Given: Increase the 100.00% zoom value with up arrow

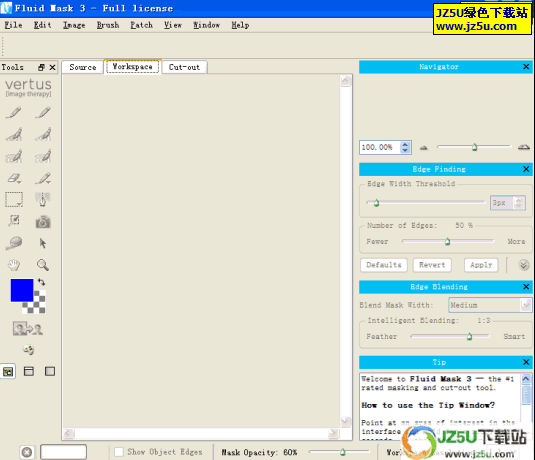Looking at the screenshot, I should (405, 144).
